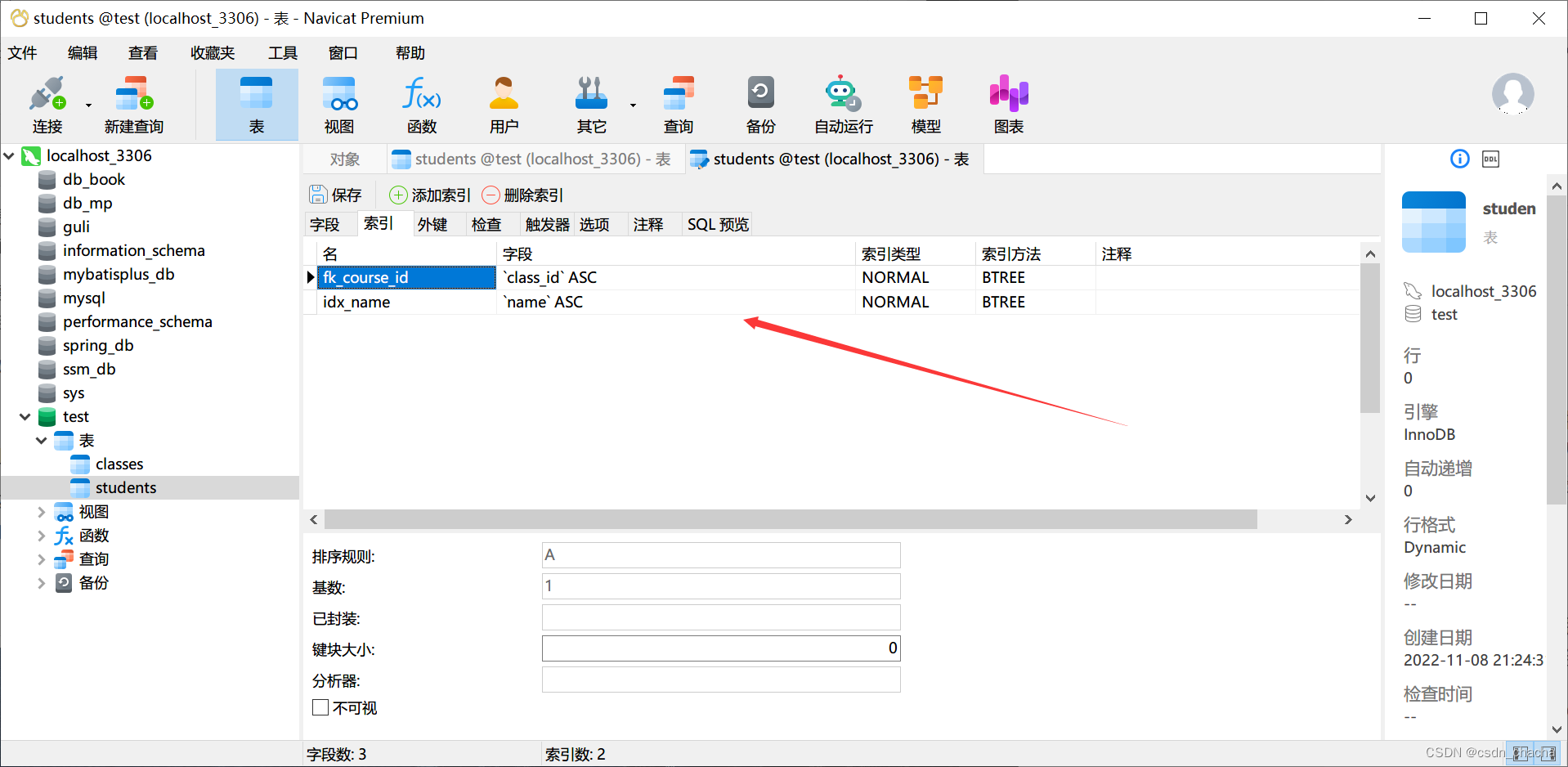Open the 图表 (Charts) toolbar icon
This screenshot has width=1568, height=767.
(1008, 102)
